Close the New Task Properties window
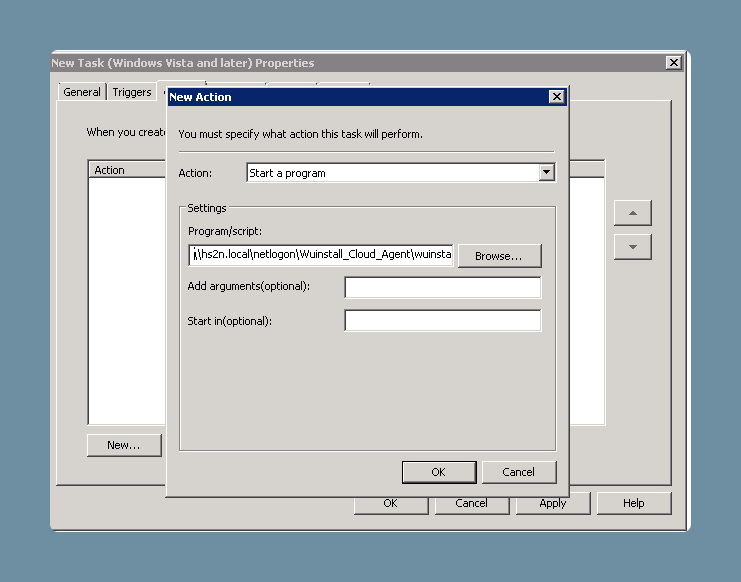This screenshot has width=741, height=582. [673, 63]
